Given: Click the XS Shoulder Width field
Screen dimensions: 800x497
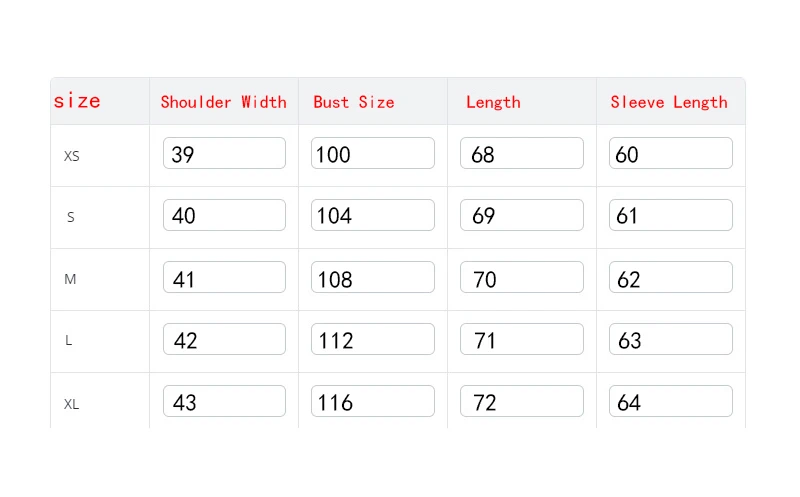Looking at the screenshot, I should 224,154.
